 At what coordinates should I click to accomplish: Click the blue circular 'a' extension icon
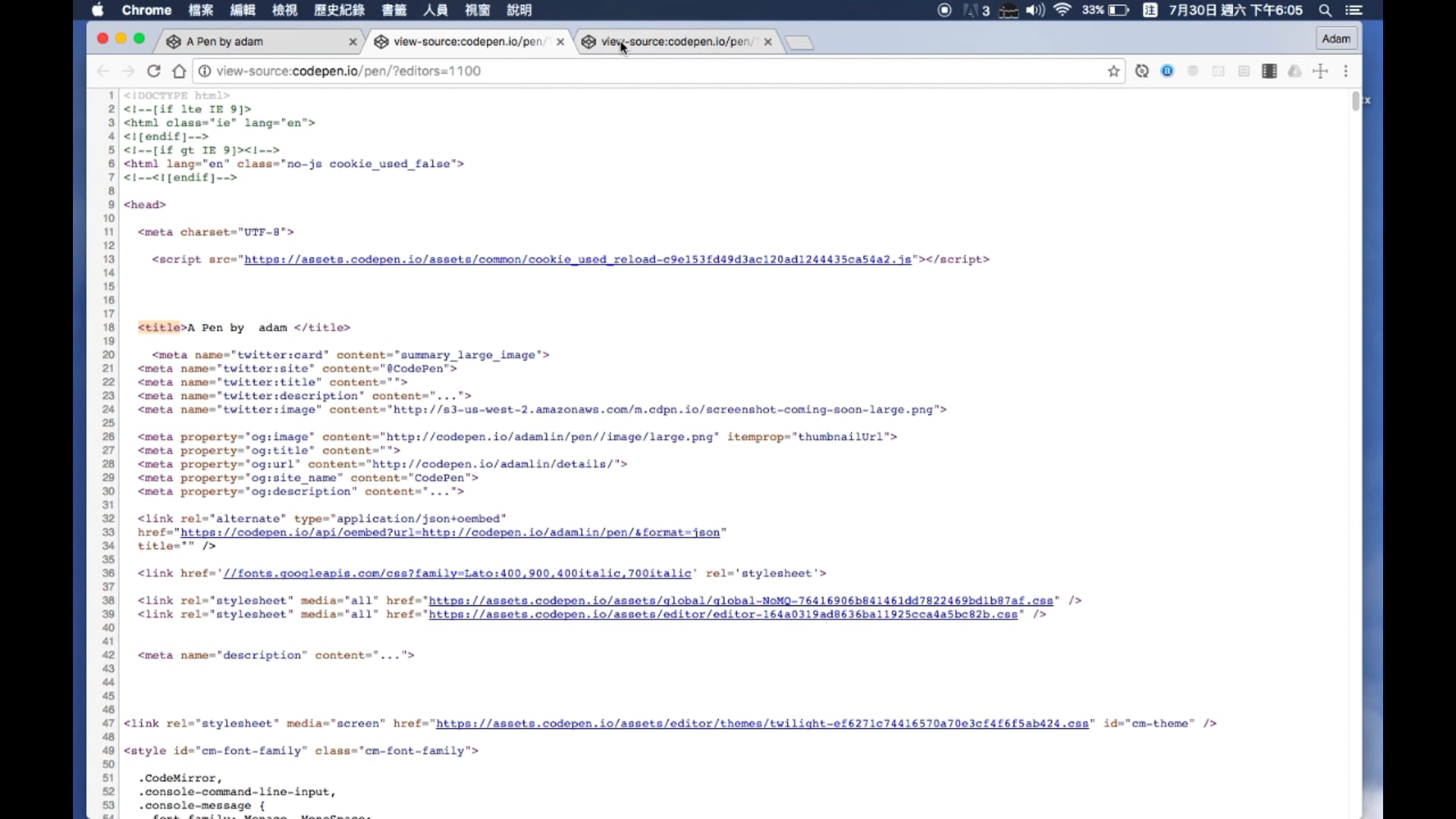[x=1167, y=71]
